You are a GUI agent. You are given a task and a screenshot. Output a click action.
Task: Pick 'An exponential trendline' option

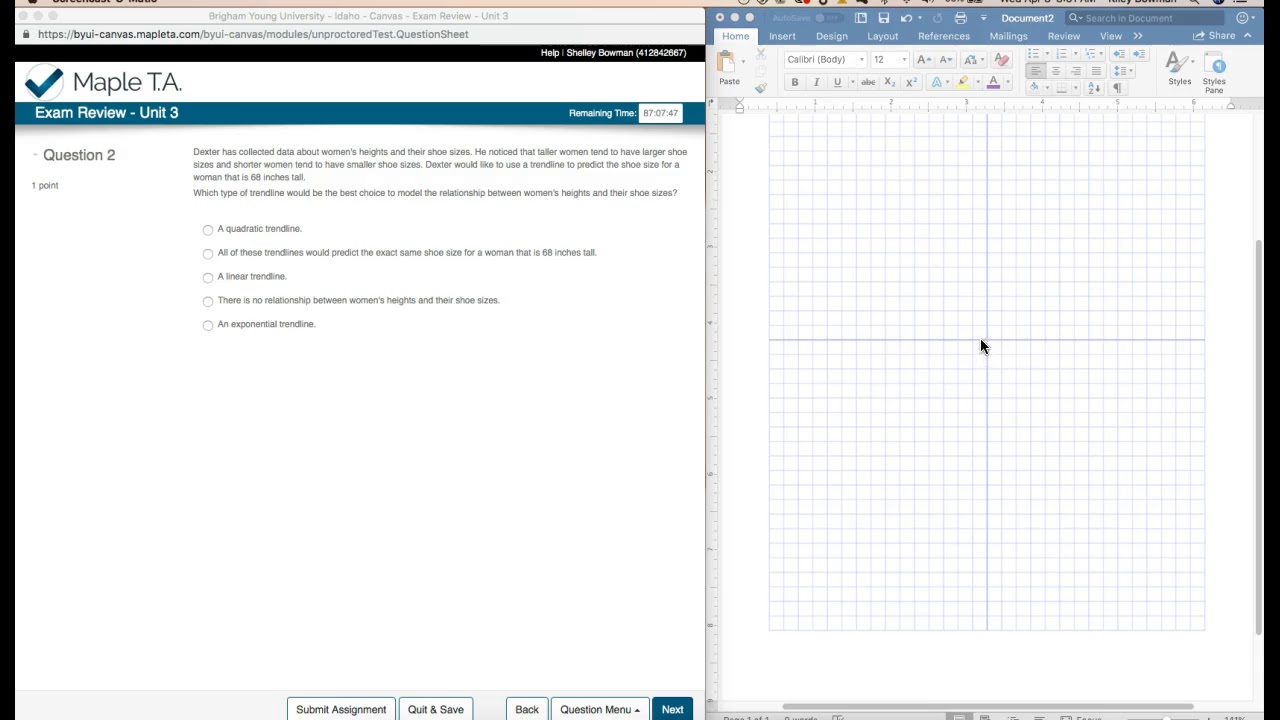(208, 326)
